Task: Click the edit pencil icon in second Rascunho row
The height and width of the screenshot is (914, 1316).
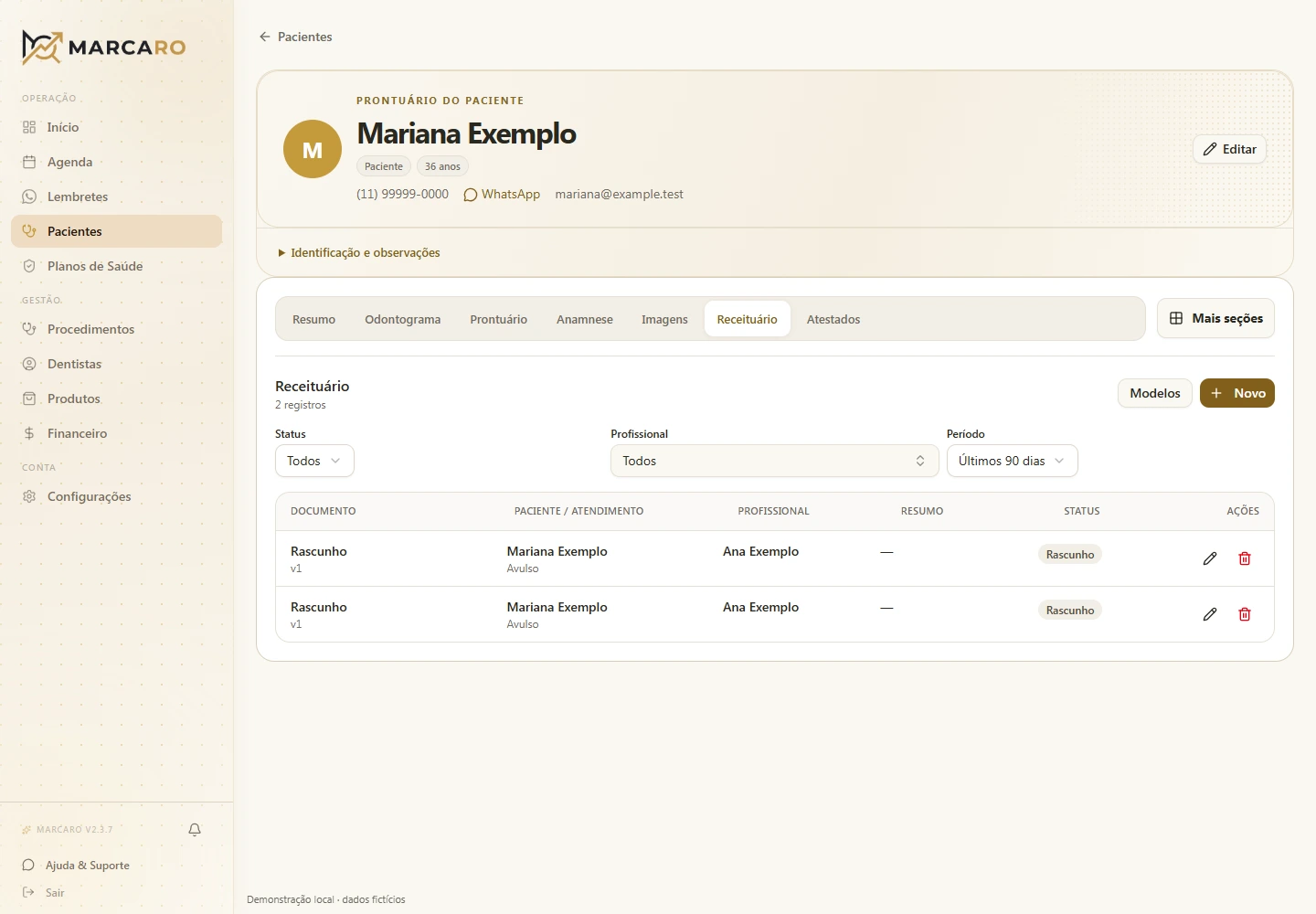Action: (1210, 614)
